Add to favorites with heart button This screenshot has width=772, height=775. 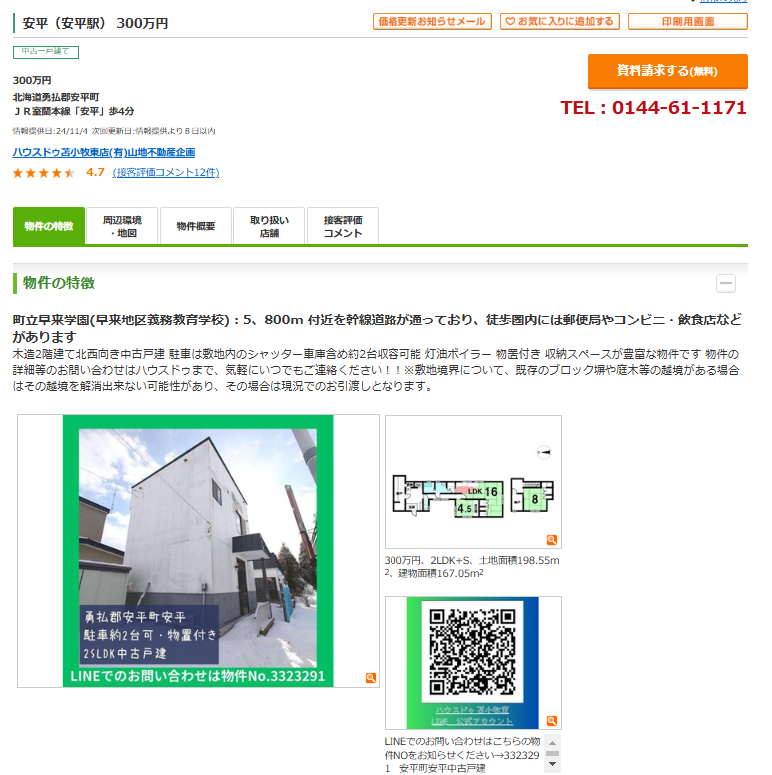pos(559,22)
